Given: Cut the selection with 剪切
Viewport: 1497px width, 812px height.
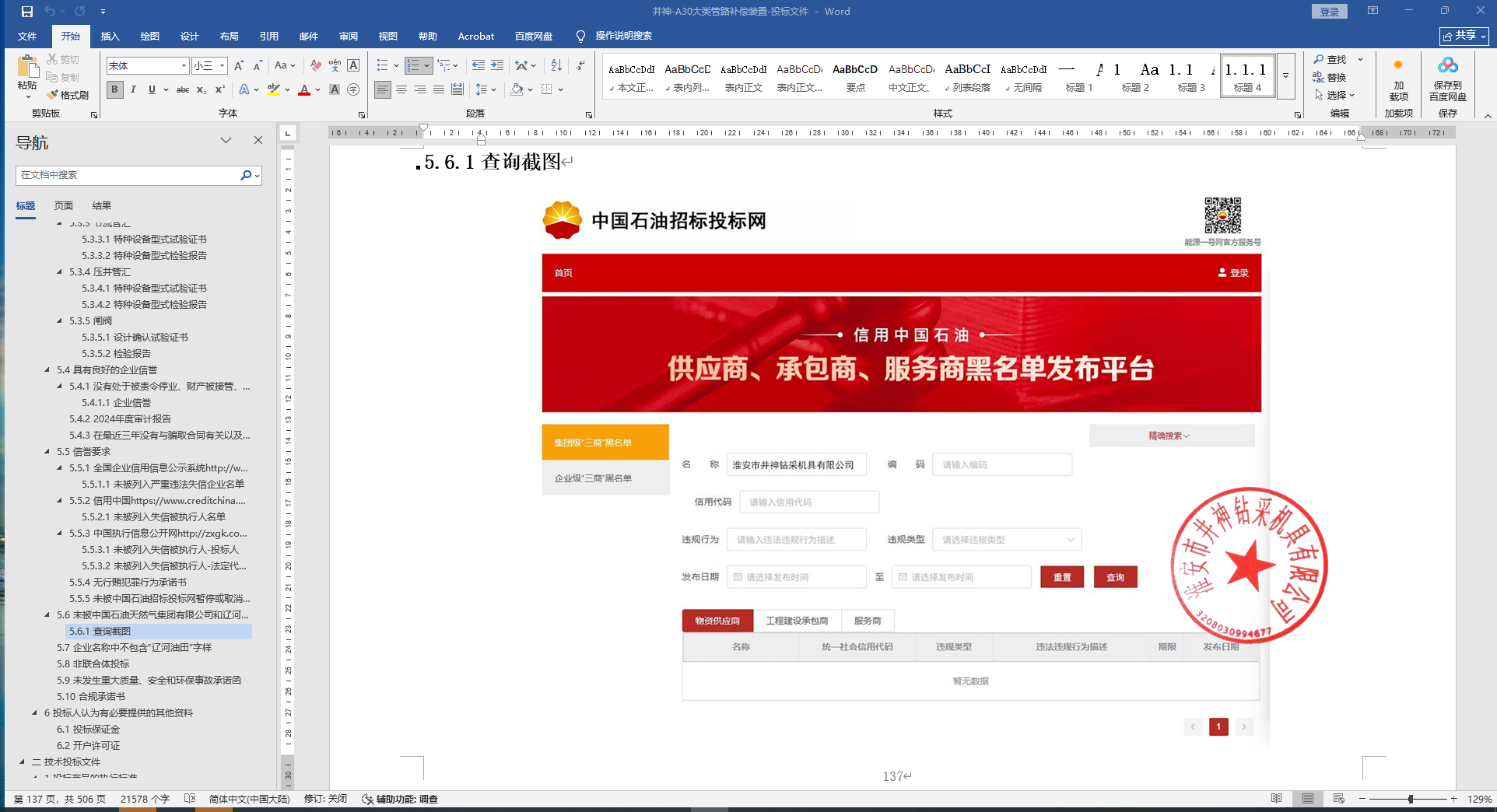Looking at the screenshot, I should [x=63, y=59].
